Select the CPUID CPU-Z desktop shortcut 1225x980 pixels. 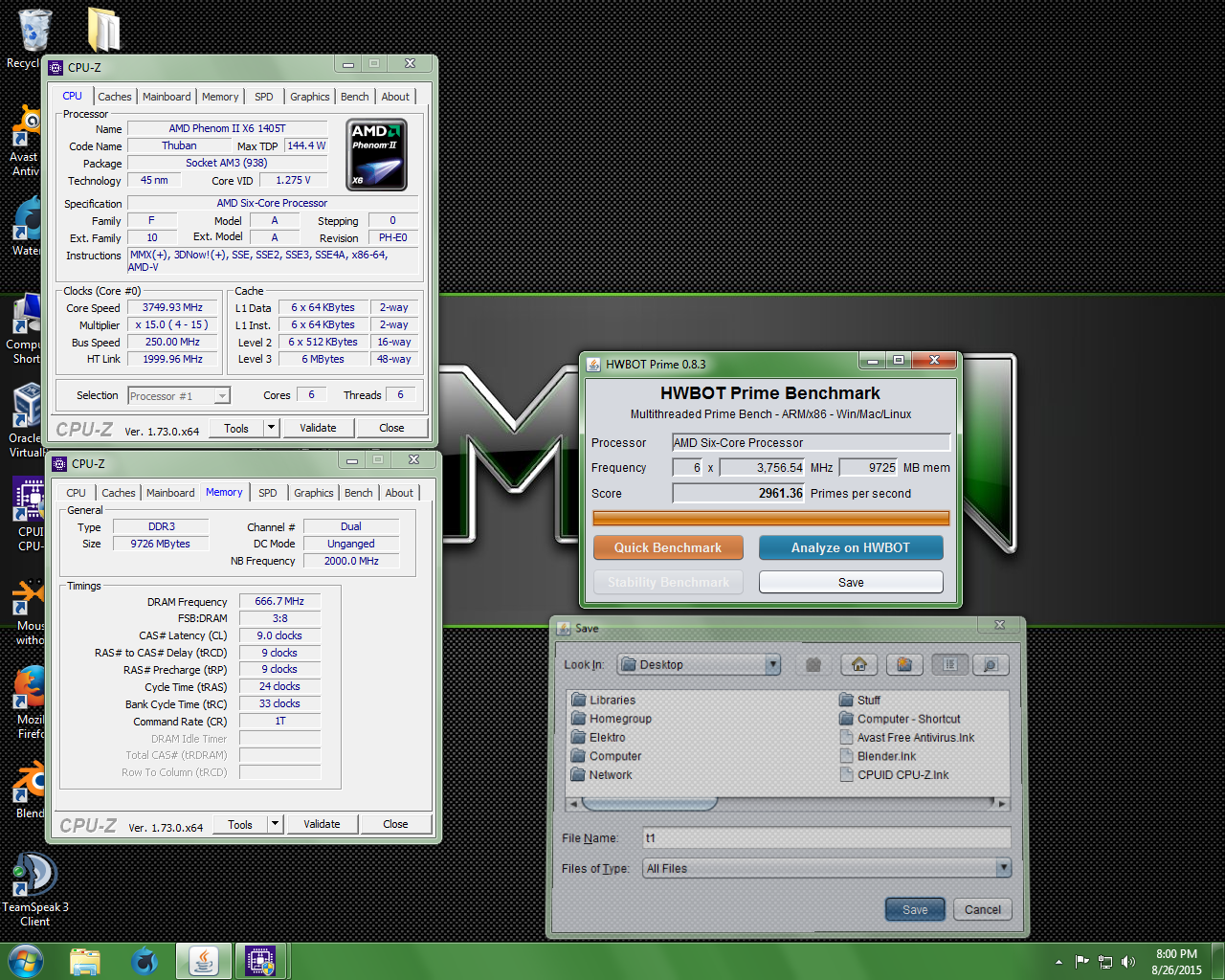point(29,515)
